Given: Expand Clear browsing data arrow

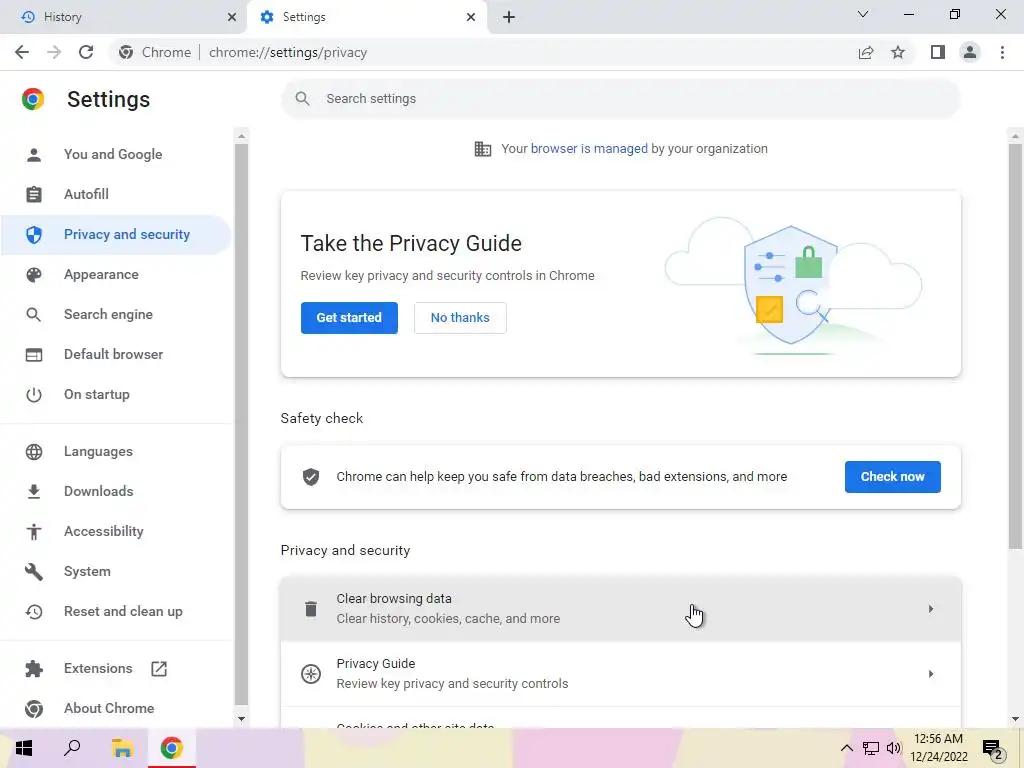Looking at the screenshot, I should [931, 609].
